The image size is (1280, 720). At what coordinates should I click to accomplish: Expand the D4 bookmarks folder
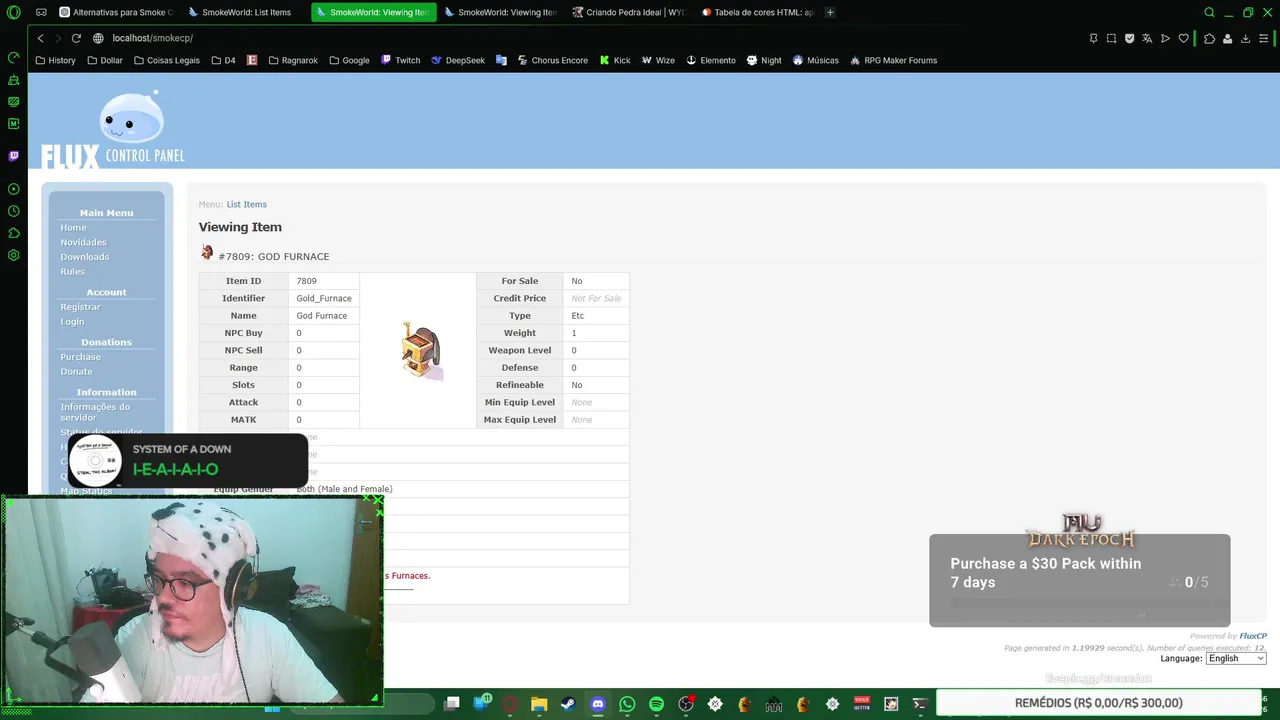click(223, 60)
